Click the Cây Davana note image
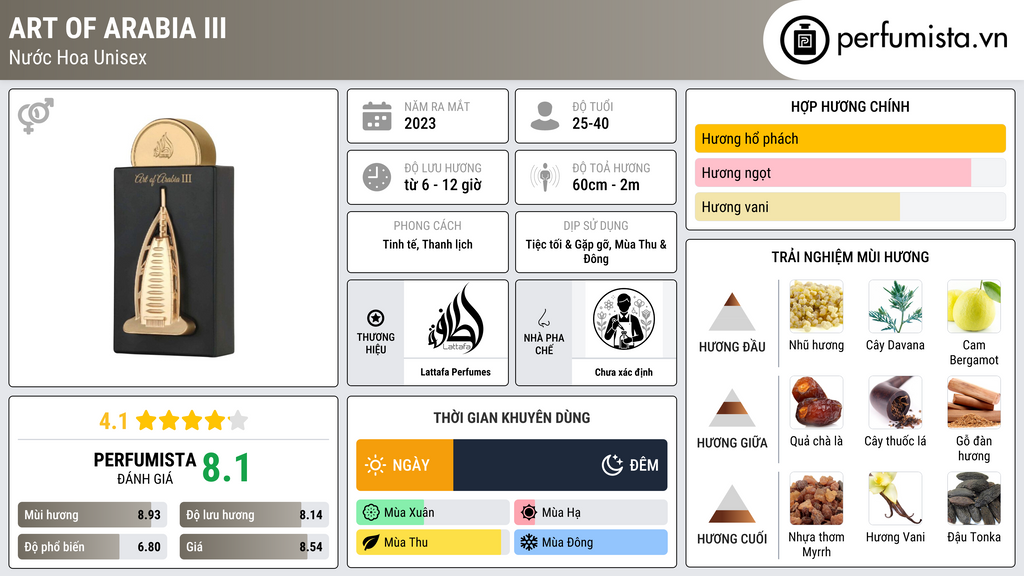Image resolution: width=1024 pixels, height=576 pixels. [895, 307]
